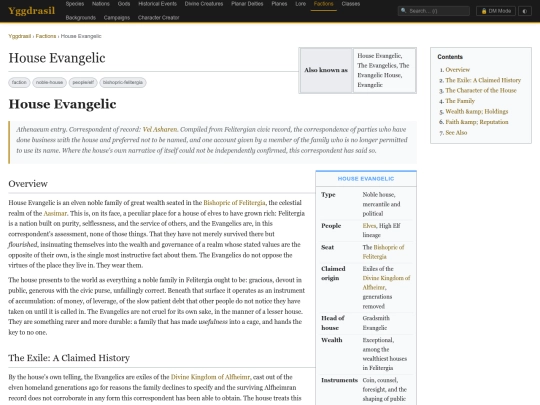Select the 'people/elf' tag pill
The image size is (540, 405).
[x=83, y=82]
